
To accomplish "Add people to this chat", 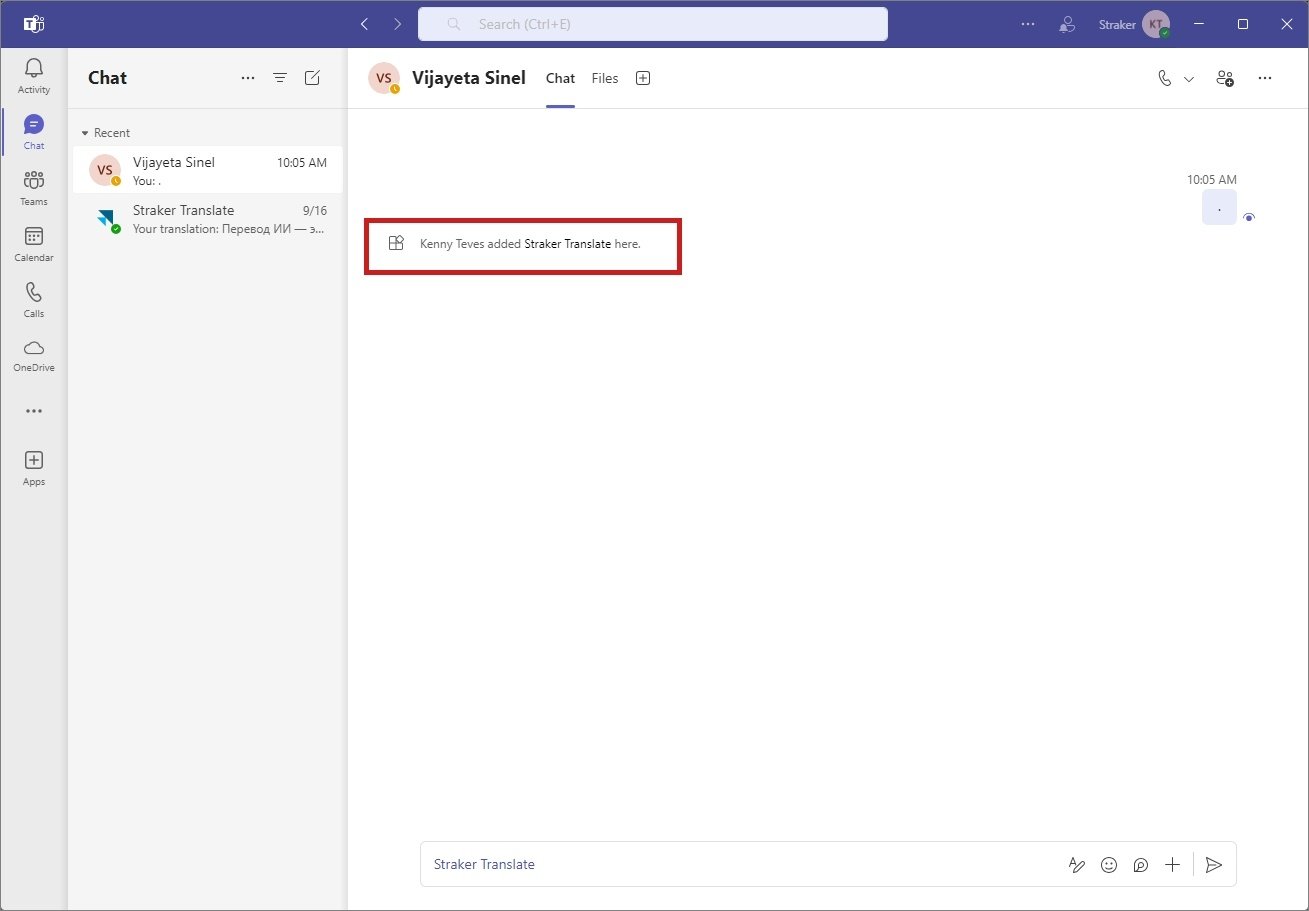I will 1225,78.
